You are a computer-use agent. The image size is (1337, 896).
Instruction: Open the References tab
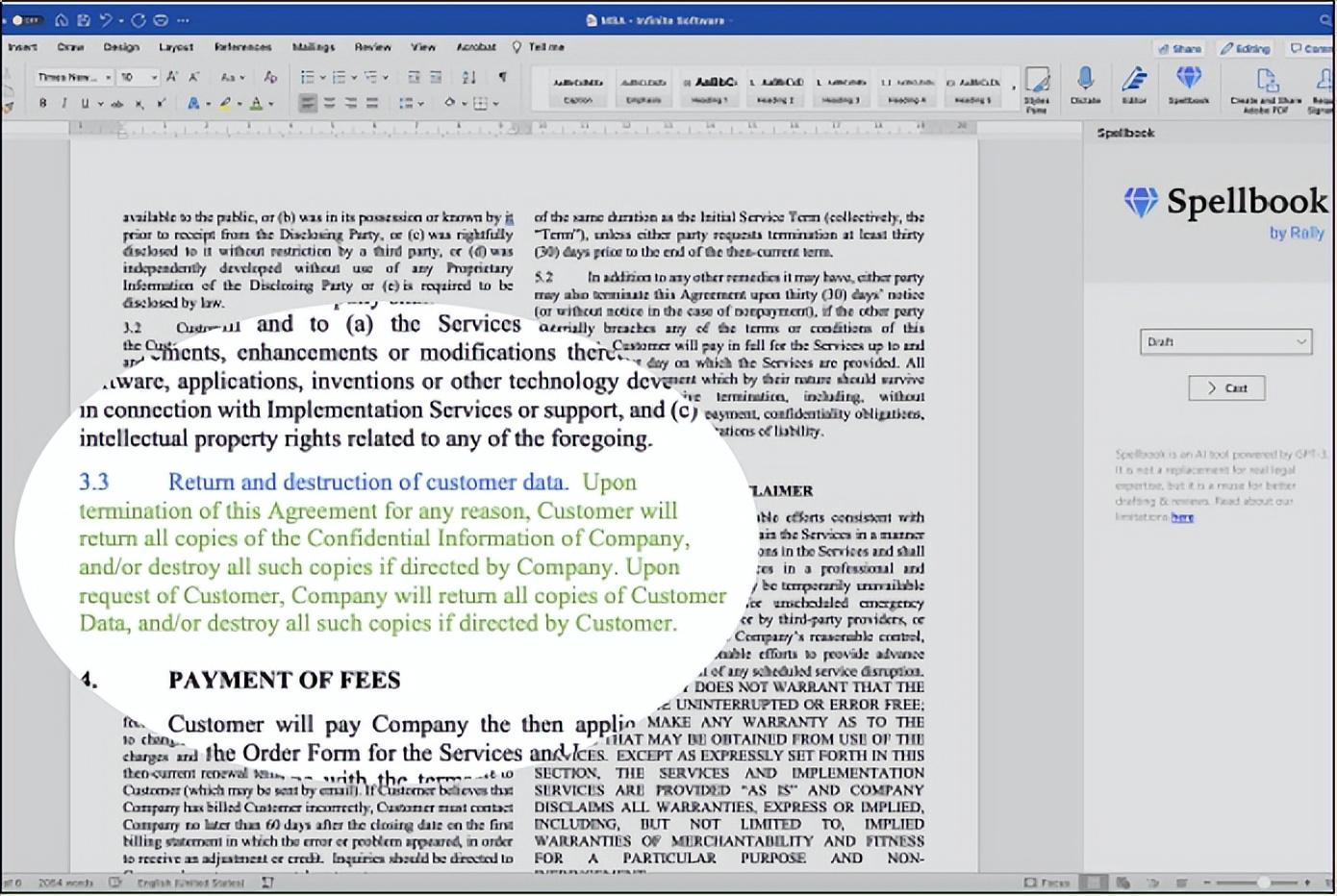point(242,47)
